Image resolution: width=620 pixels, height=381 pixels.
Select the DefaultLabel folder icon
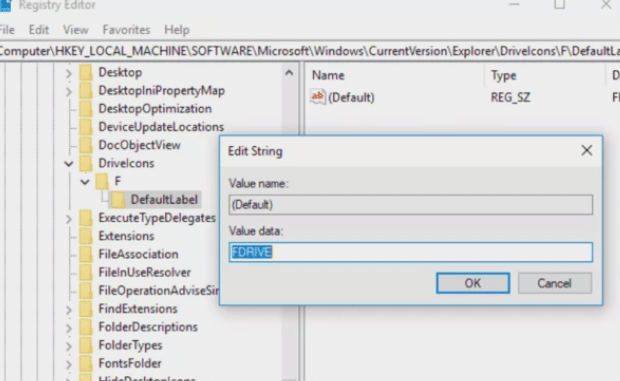(117, 200)
